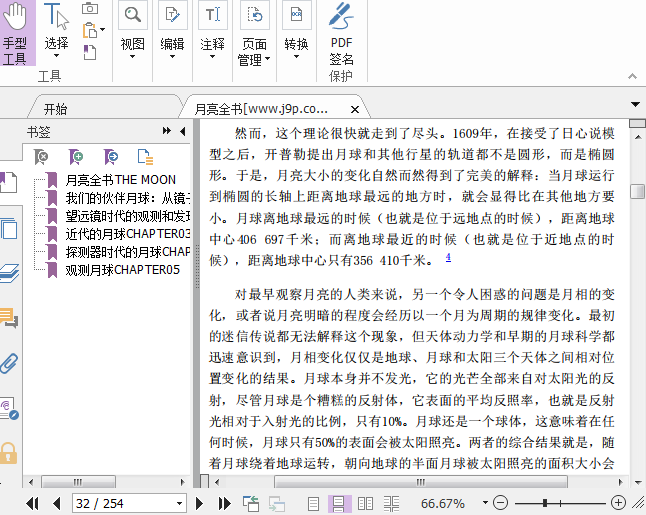This screenshot has width=646, height=515.
Task: Open bookmark 我们的伙伴月球
Action: click(128, 198)
